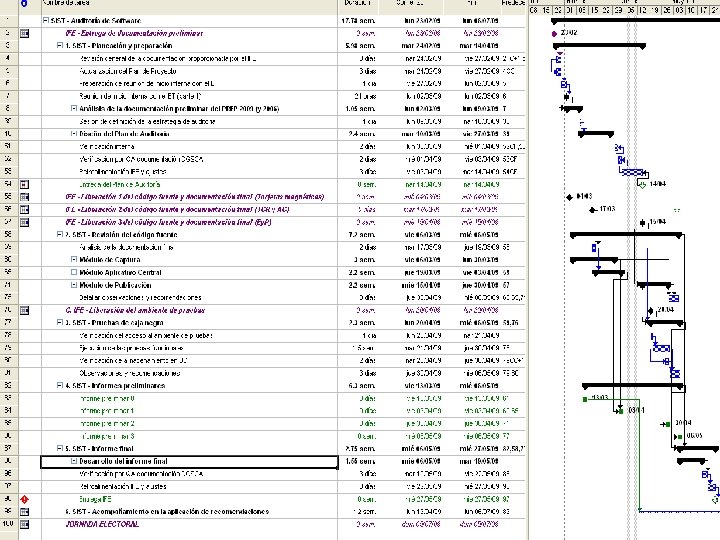Click the 'Informes preliminares' summary bar in Gantt
Screen dimensions: 720x540
point(632,386)
